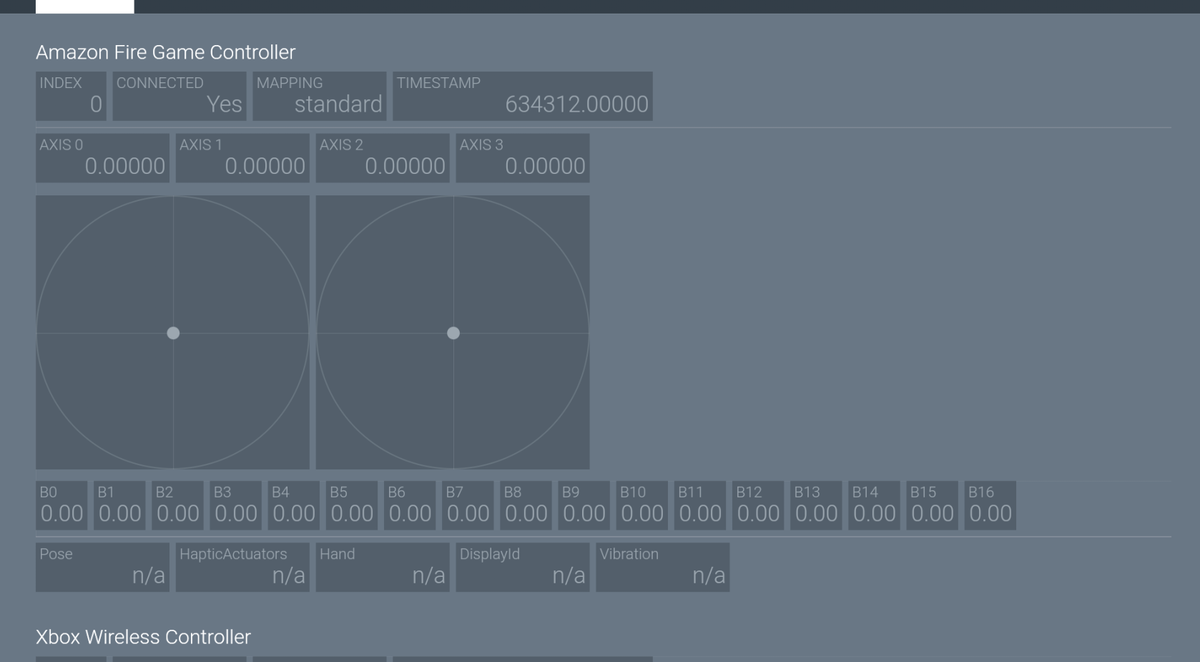This screenshot has width=1200, height=662.
Task: Click the B4 button value
Action: click(294, 505)
